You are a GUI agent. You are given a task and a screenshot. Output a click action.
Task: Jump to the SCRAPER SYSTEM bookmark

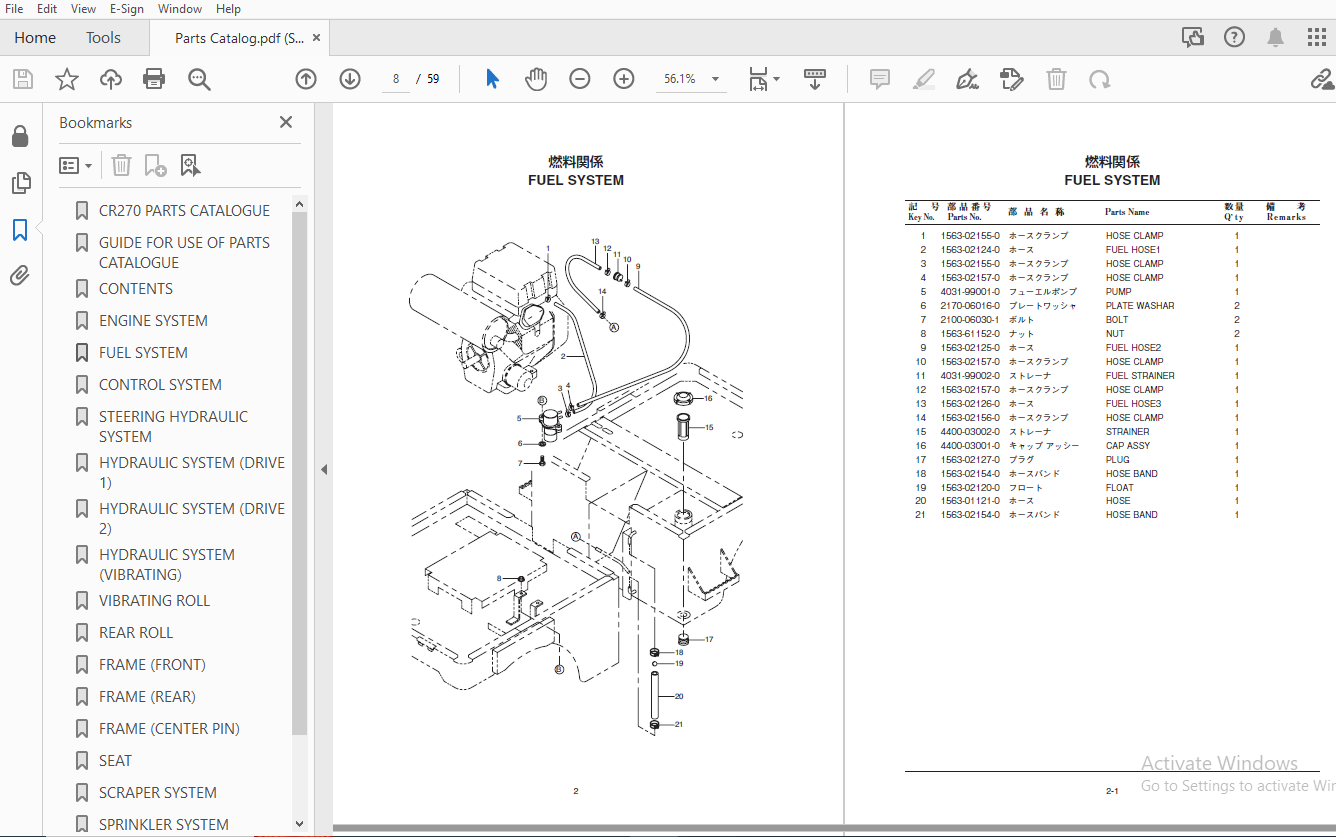pyautogui.click(x=157, y=793)
